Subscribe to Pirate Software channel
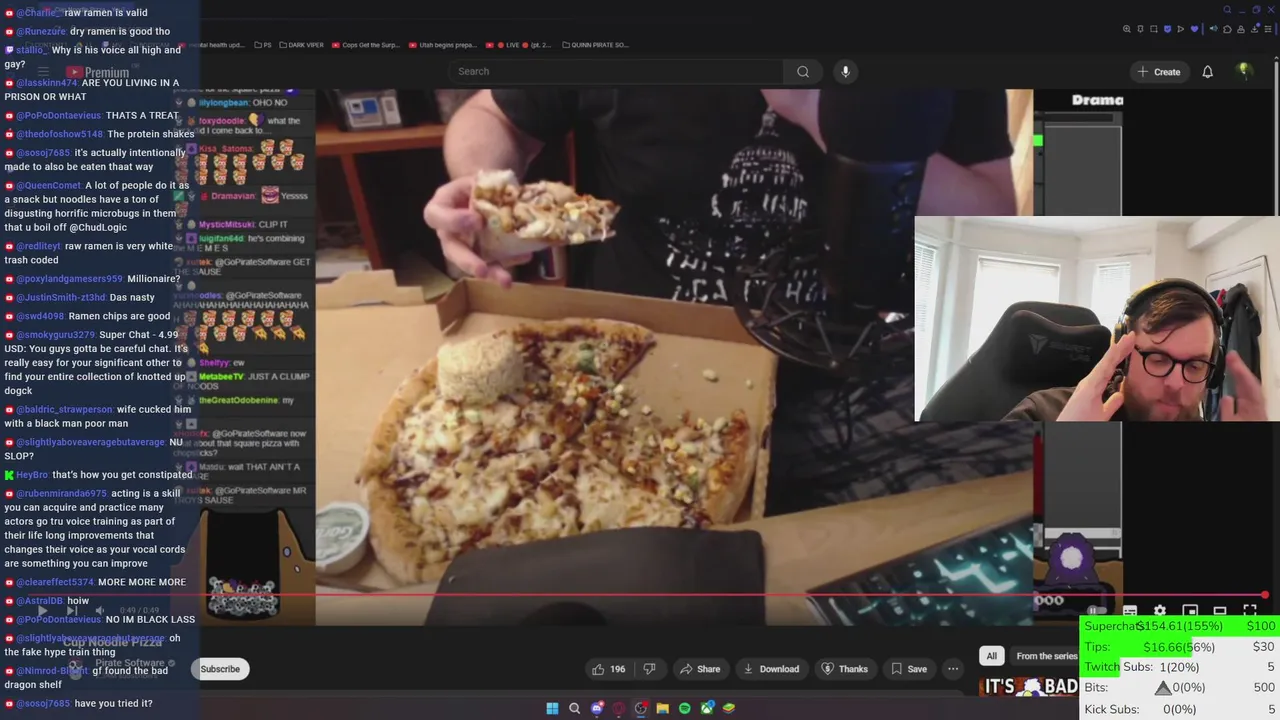 (220, 669)
